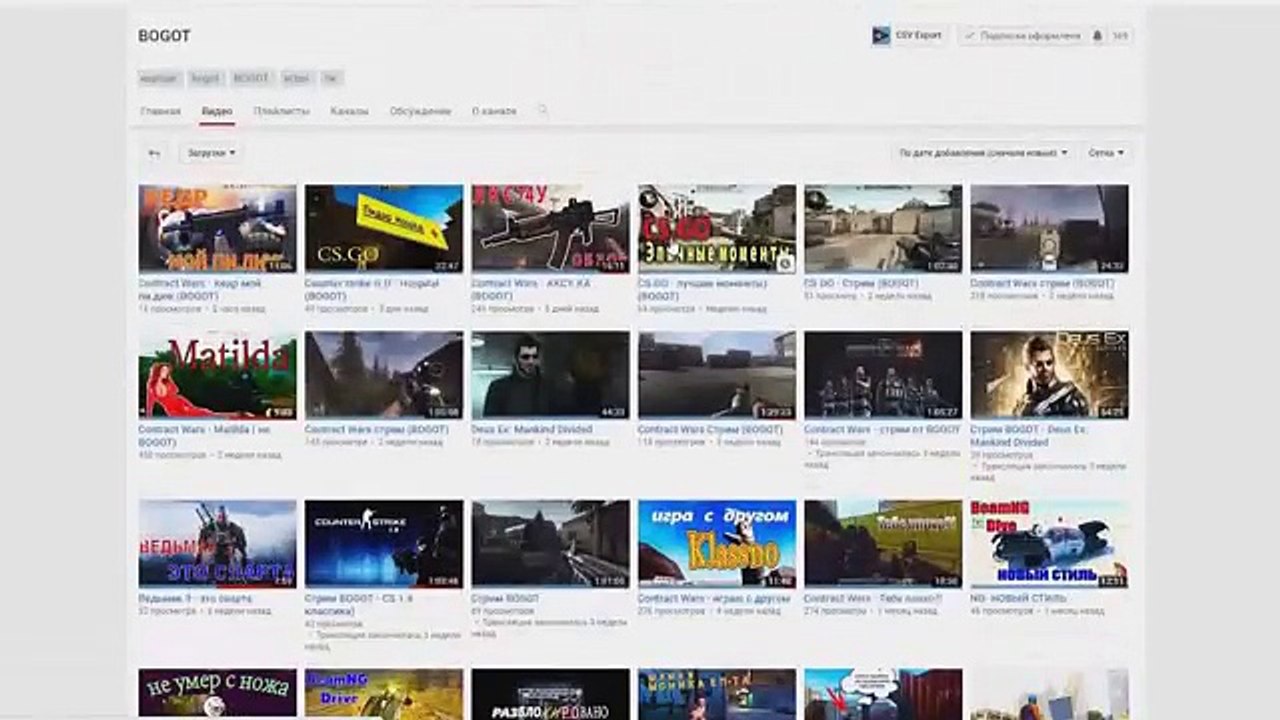1280x720 pixels.
Task: Open the РАЗБЛОКИРОВАНО thumbnail
Action: 550,693
